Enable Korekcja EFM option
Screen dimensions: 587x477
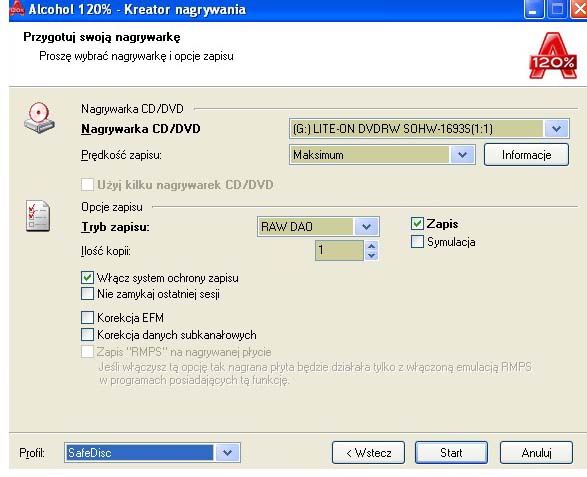pyautogui.click(x=87, y=318)
